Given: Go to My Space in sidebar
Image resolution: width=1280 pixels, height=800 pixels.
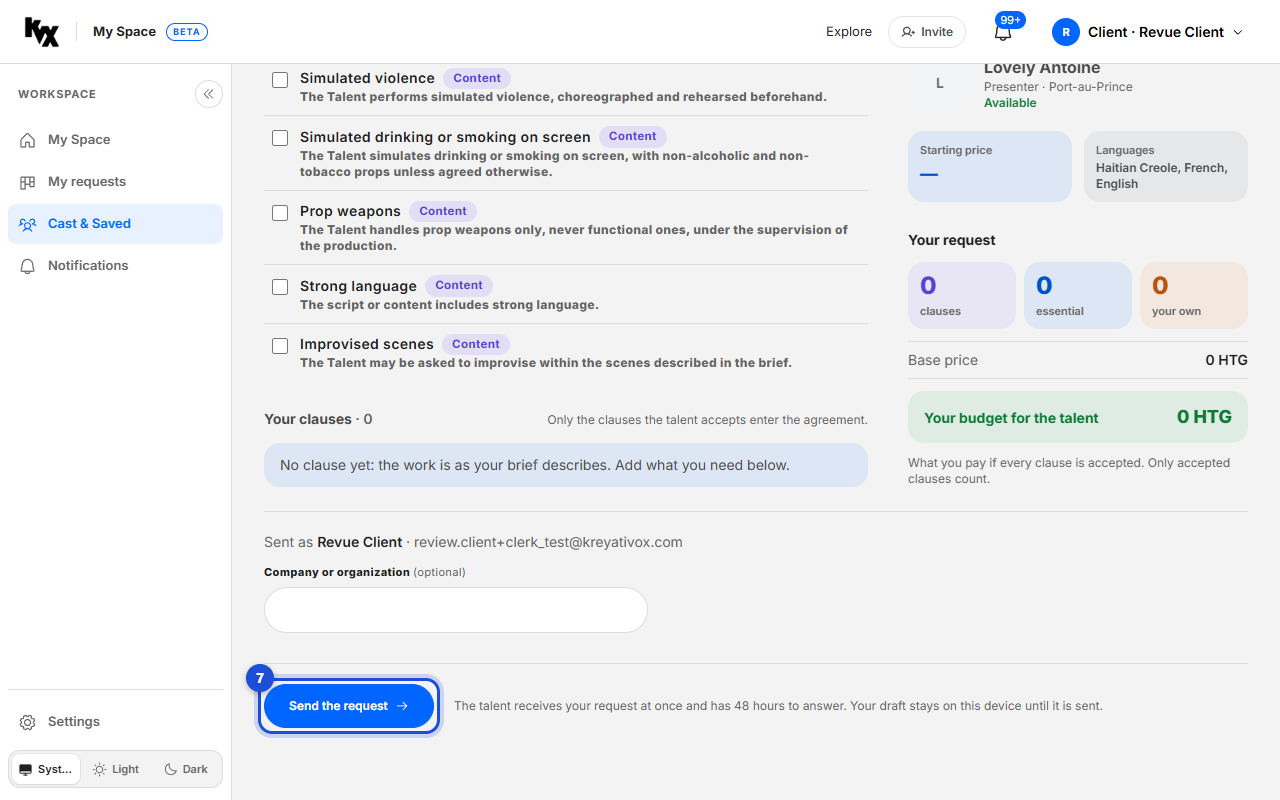Looking at the screenshot, I should pyautogui.click(x=115, y=140).
